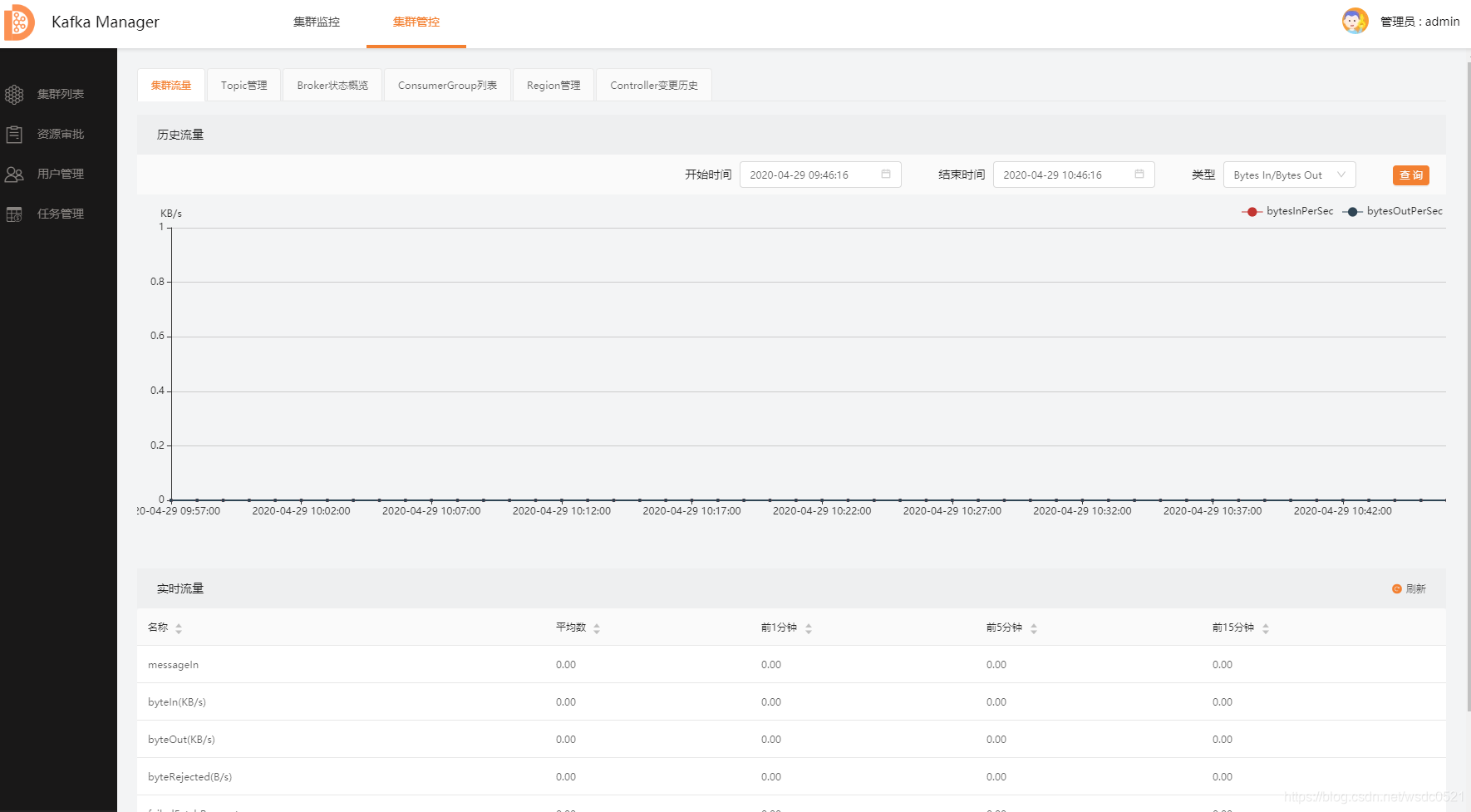
Task: Click the 结束时间 date input field
Action: pos(1074,175)
